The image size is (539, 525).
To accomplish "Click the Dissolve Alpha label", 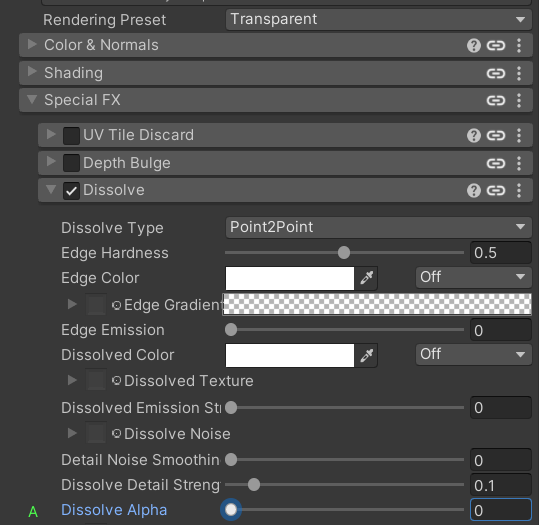I will (x=114, y=510).
